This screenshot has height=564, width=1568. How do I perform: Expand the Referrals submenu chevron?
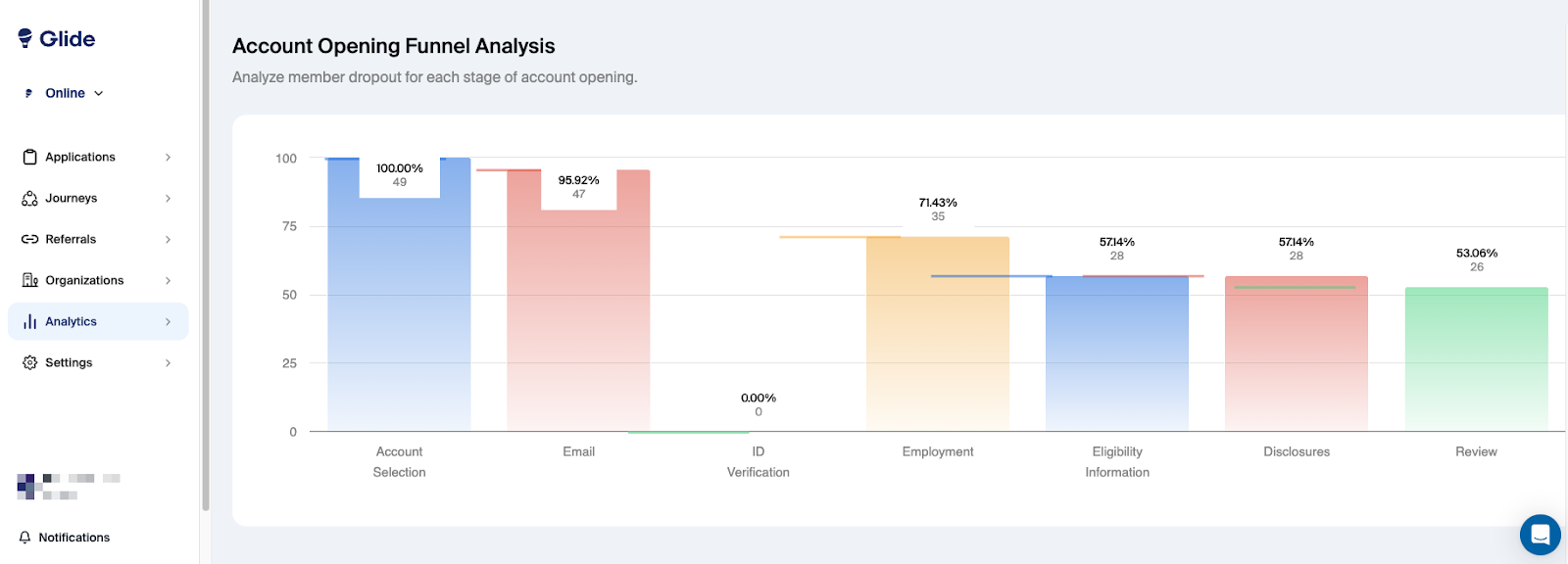[x=169, y=239]
